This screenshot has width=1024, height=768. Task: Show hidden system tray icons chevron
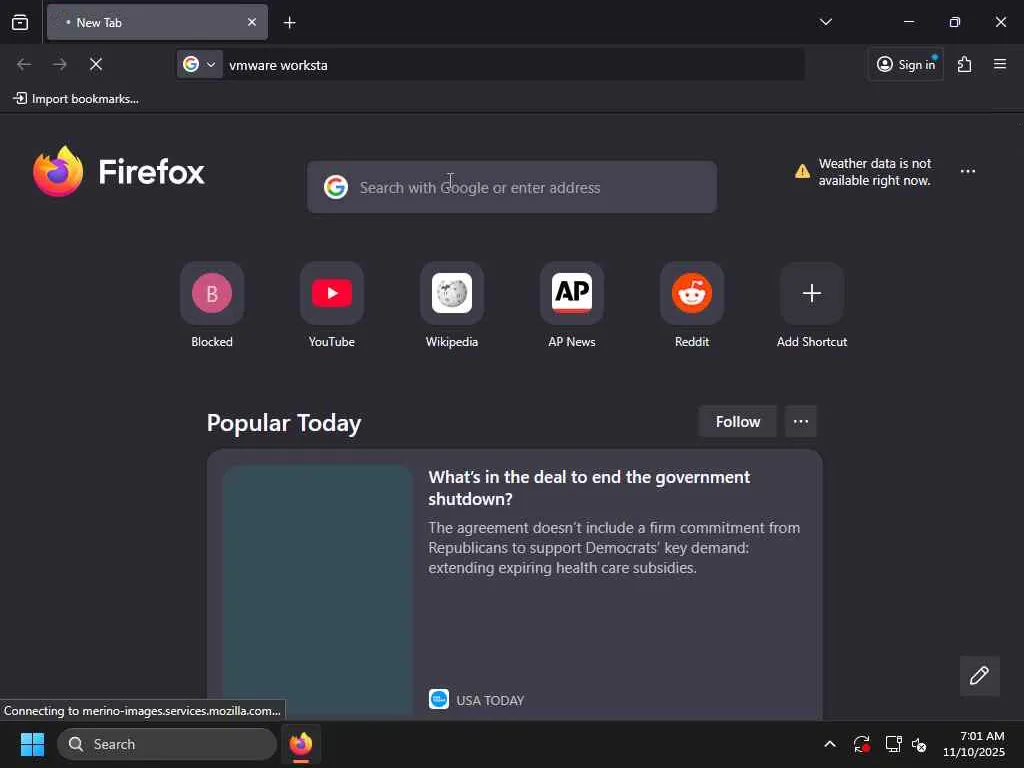(829, 744)
